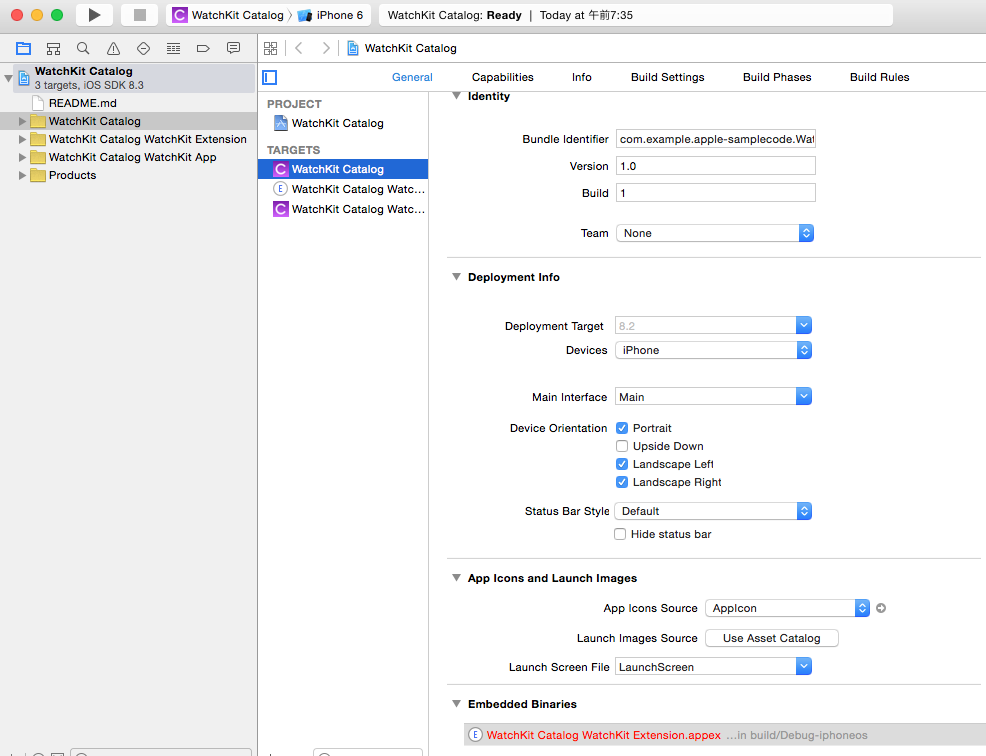
Task: Select the WatchKit Catalog project header row
Action: coord(134,78)
